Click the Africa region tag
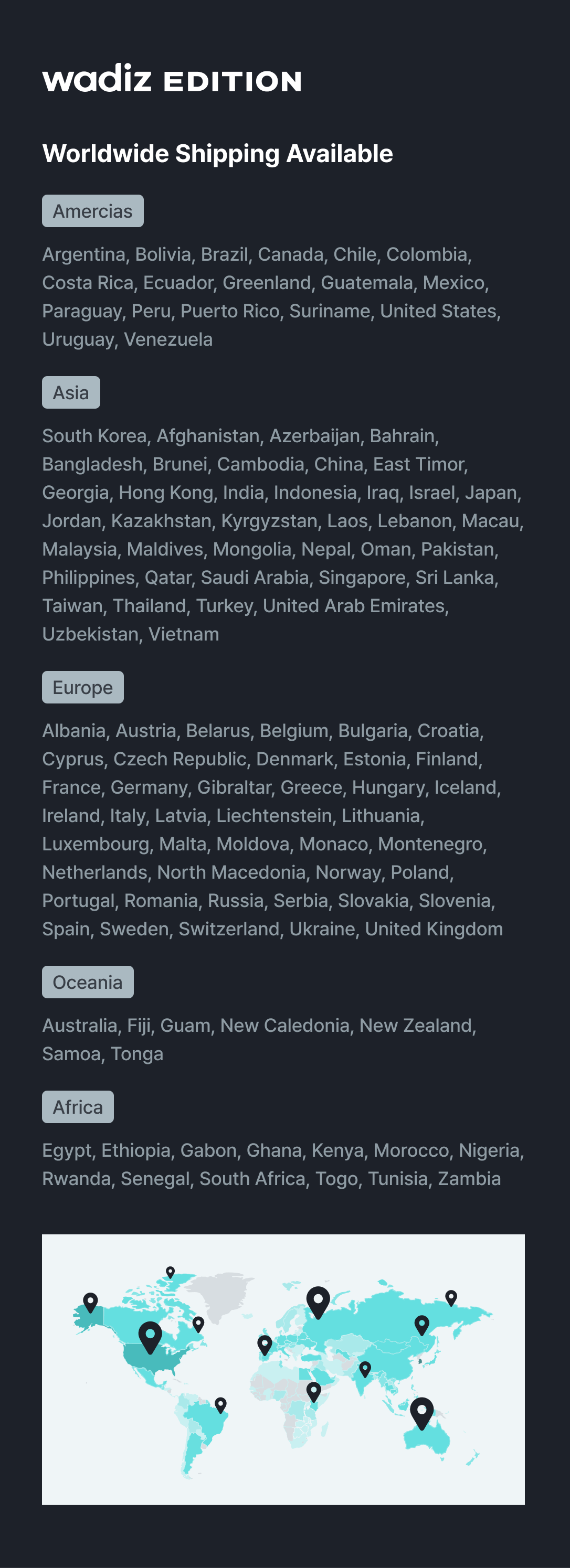Image resolution: width=570 pixels, height=1568 pixels. click(x=78, y=1106)
